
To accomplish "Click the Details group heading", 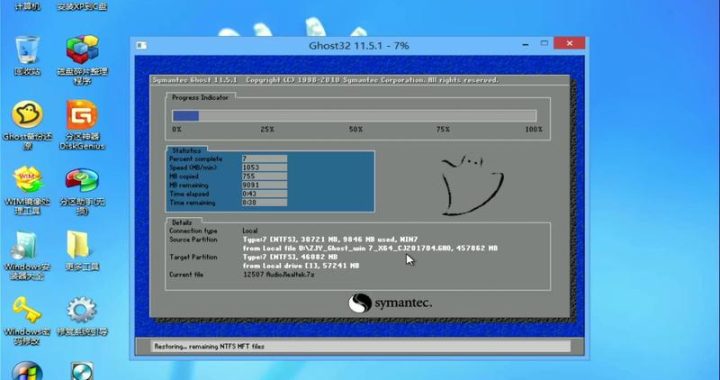I will [182, 223].
